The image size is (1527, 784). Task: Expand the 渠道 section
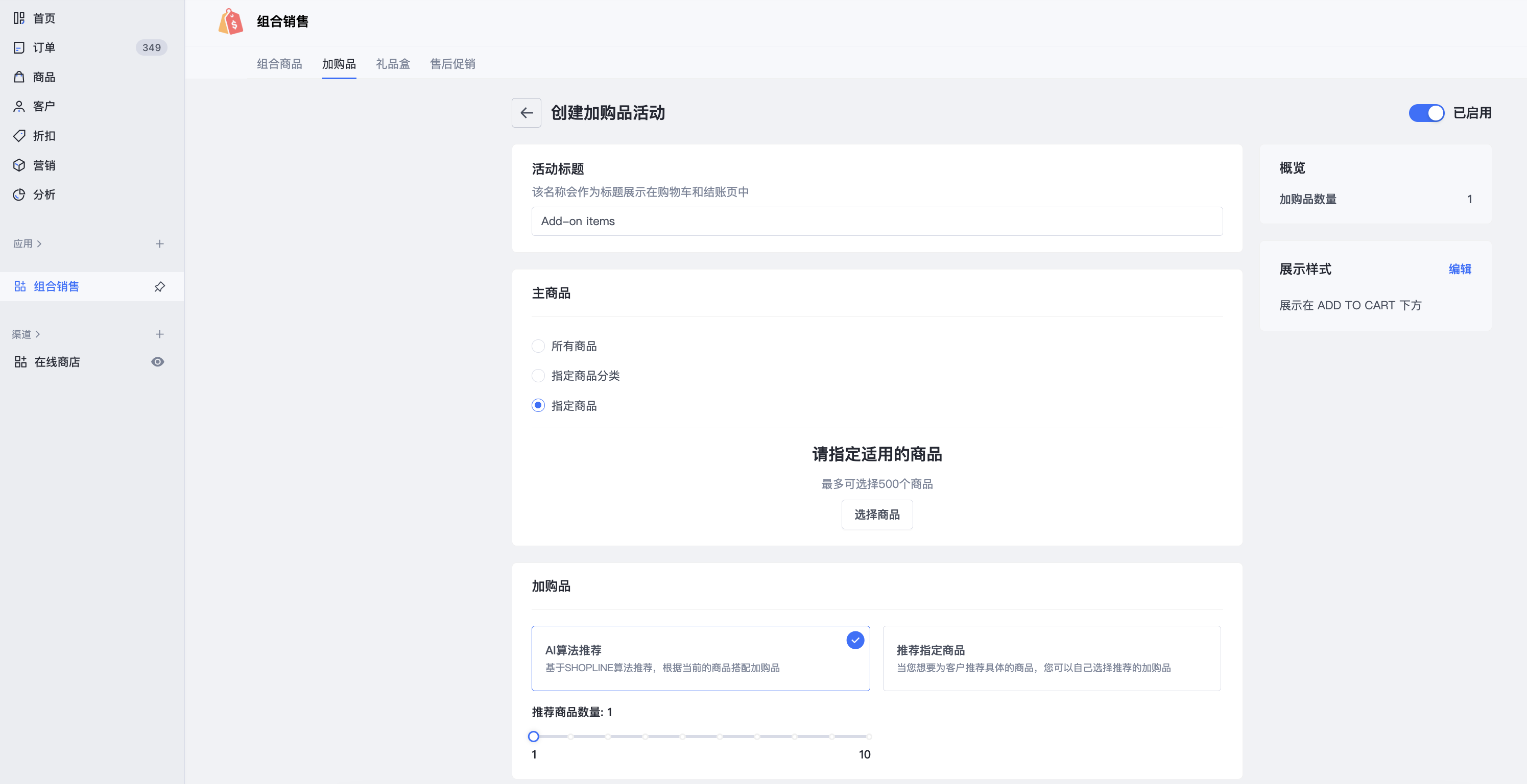26,334
